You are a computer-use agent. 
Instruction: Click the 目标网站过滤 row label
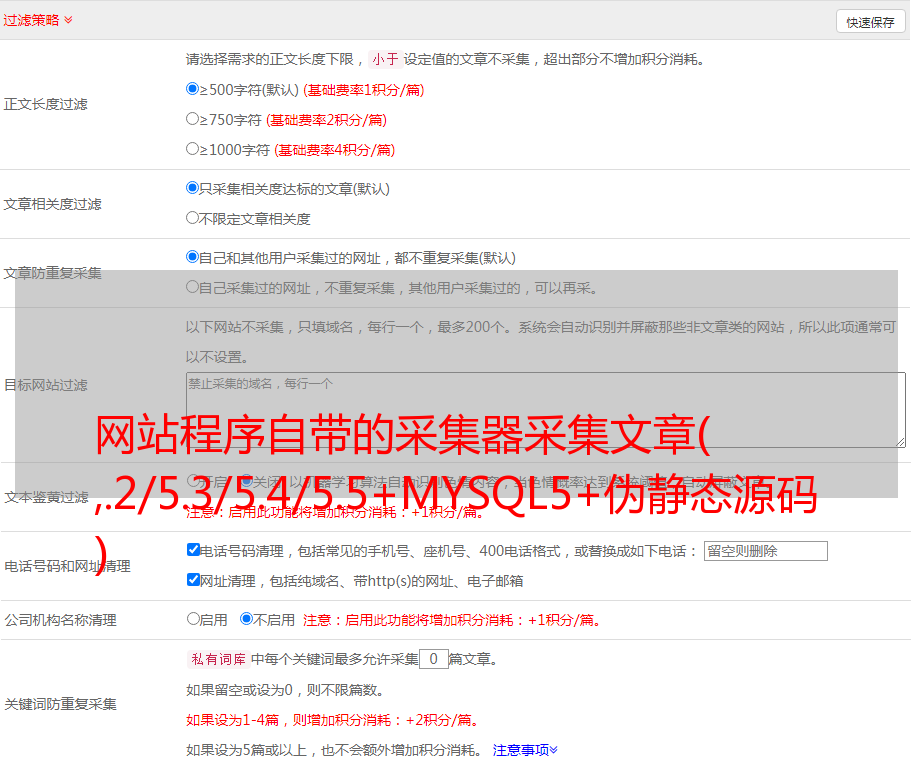(x=45, y=385)
